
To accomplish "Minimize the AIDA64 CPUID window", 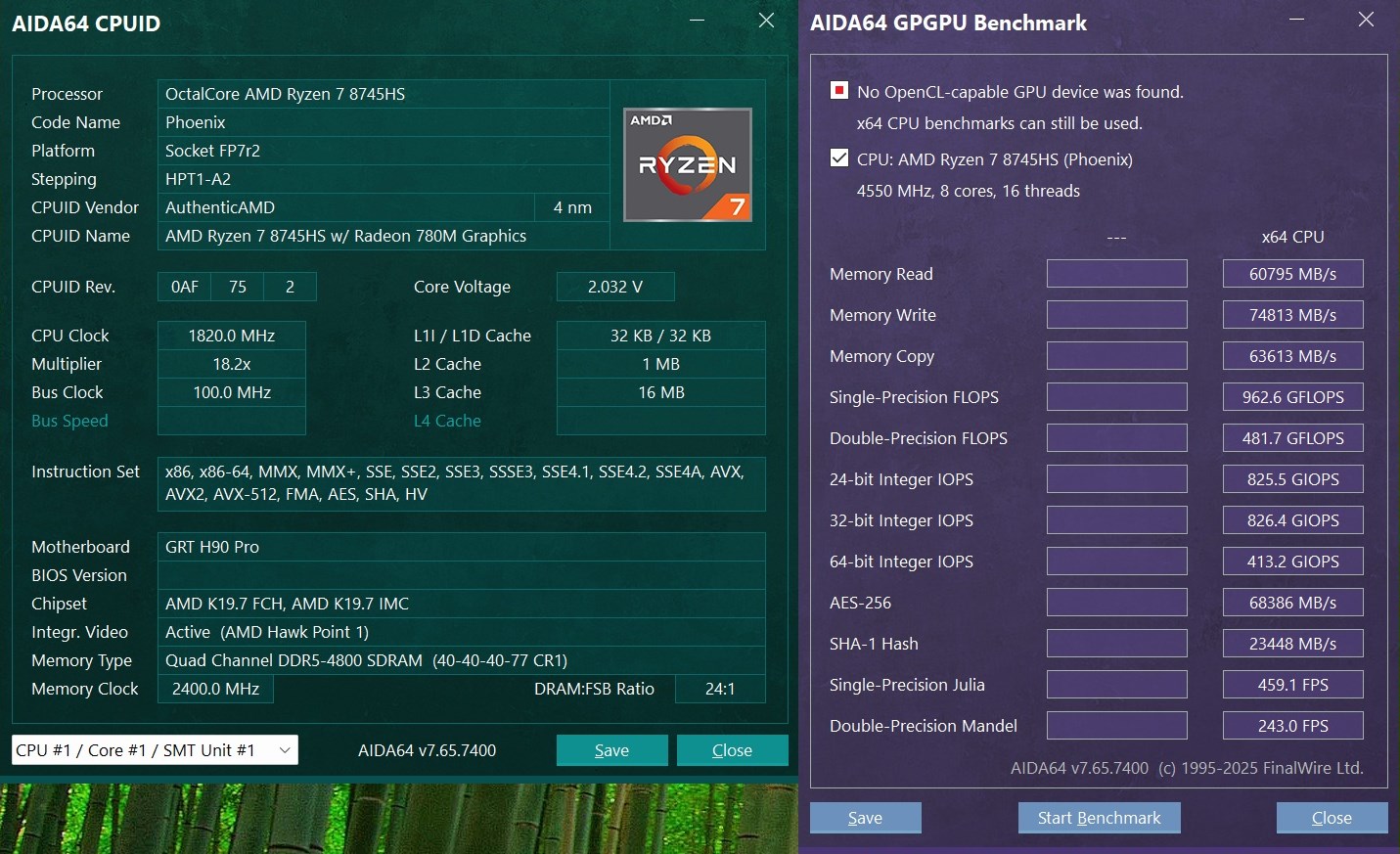I will [698, 21].
